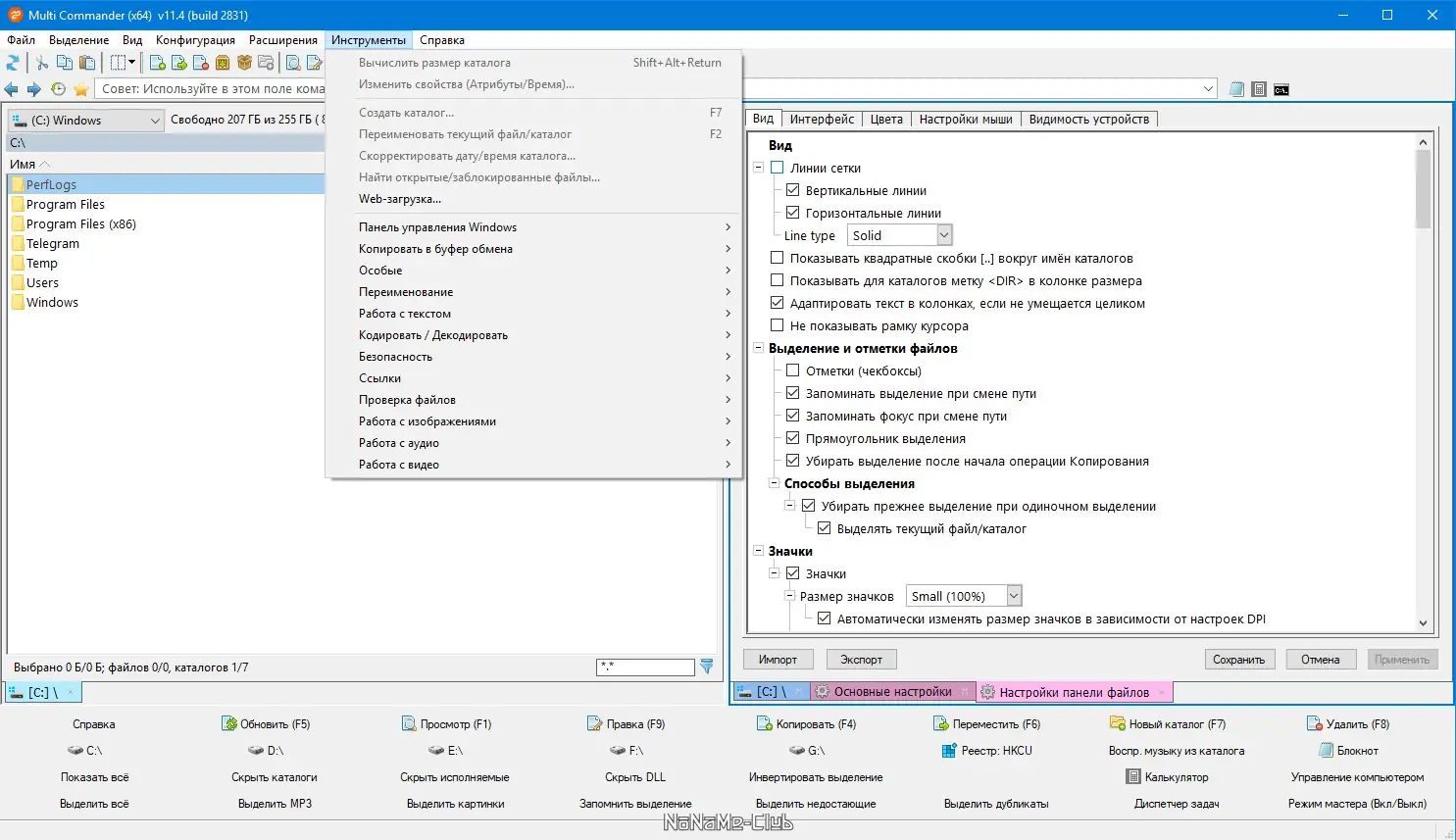1456x840 pixels.
Task: Open favorites with the gold star icon
Action: coord(81,89)
